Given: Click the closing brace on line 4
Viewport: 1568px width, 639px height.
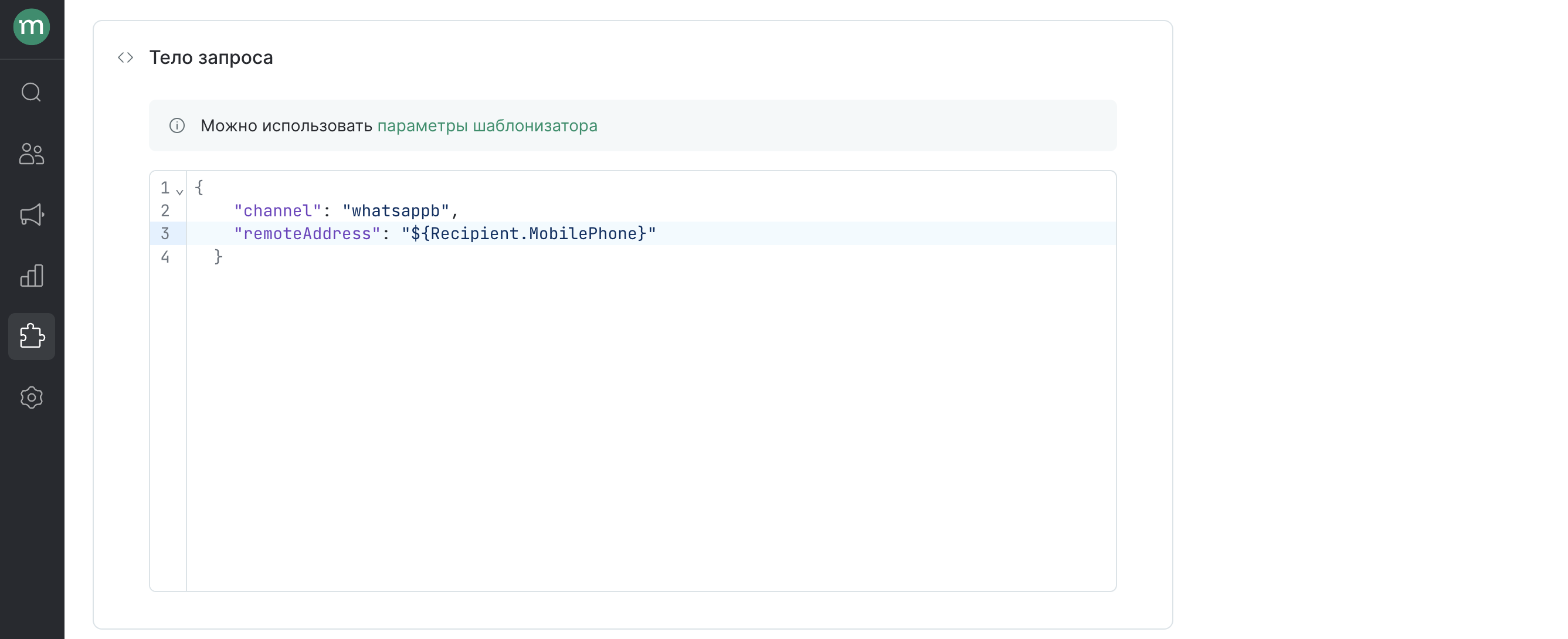Looking at the screenshot, I should pos(219,257).
